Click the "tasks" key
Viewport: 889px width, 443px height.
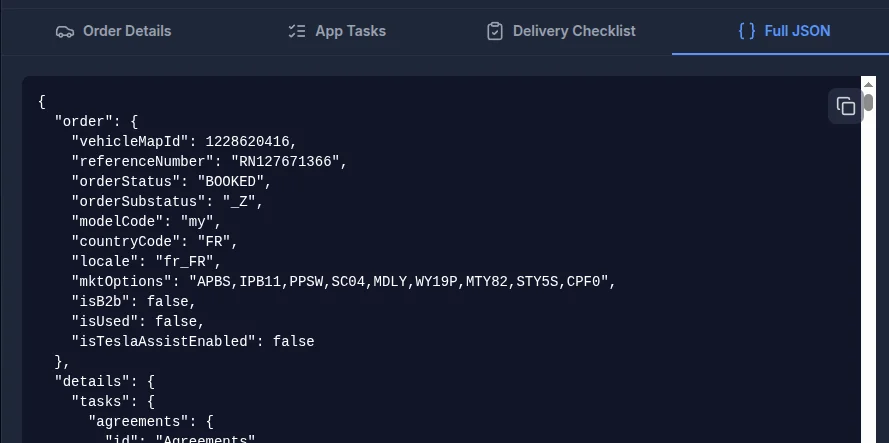(x=101, y=402)
